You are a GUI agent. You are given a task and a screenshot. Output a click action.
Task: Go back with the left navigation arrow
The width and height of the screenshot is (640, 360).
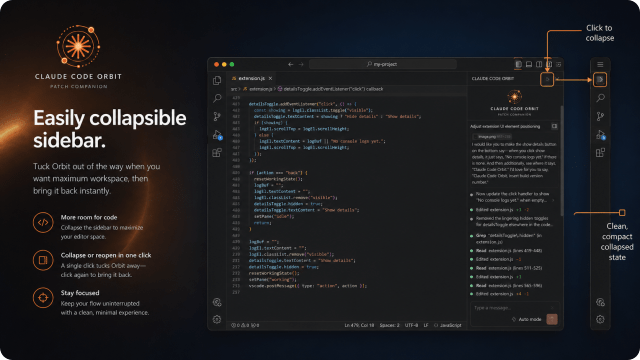point(291,64)
